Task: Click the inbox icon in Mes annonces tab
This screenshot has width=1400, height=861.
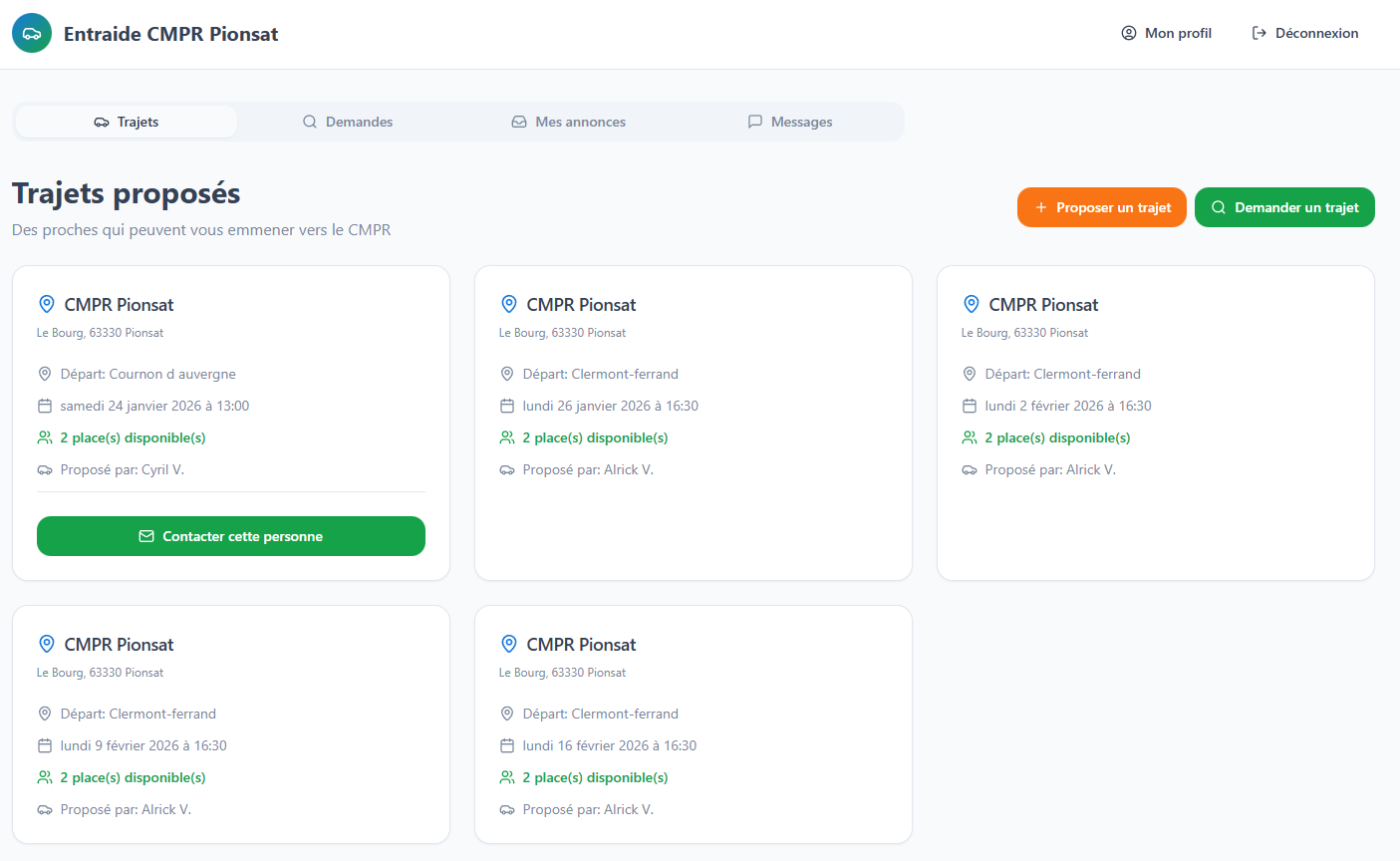Action: [519, 122]
